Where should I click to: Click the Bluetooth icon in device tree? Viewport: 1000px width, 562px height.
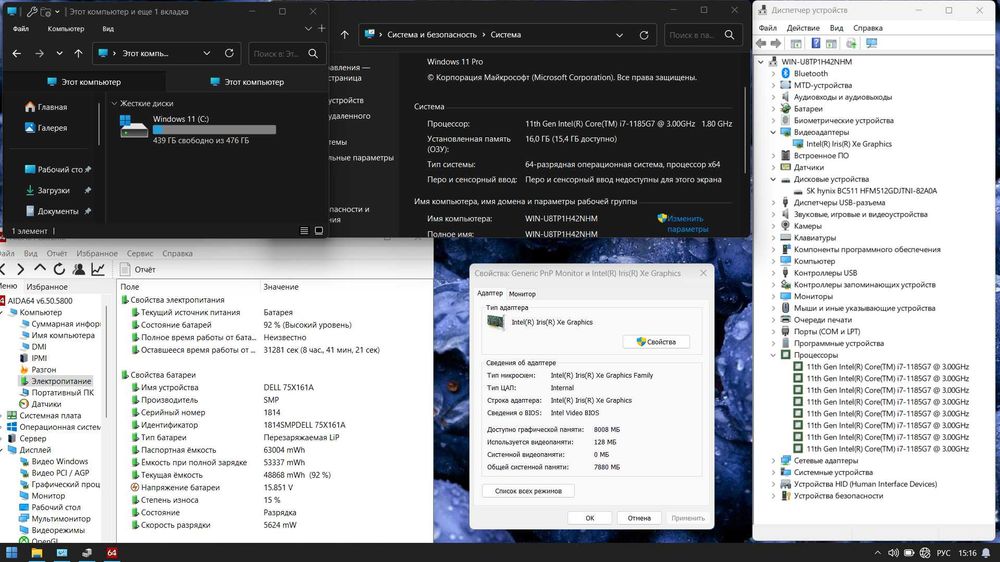click(x=786, y=73)
